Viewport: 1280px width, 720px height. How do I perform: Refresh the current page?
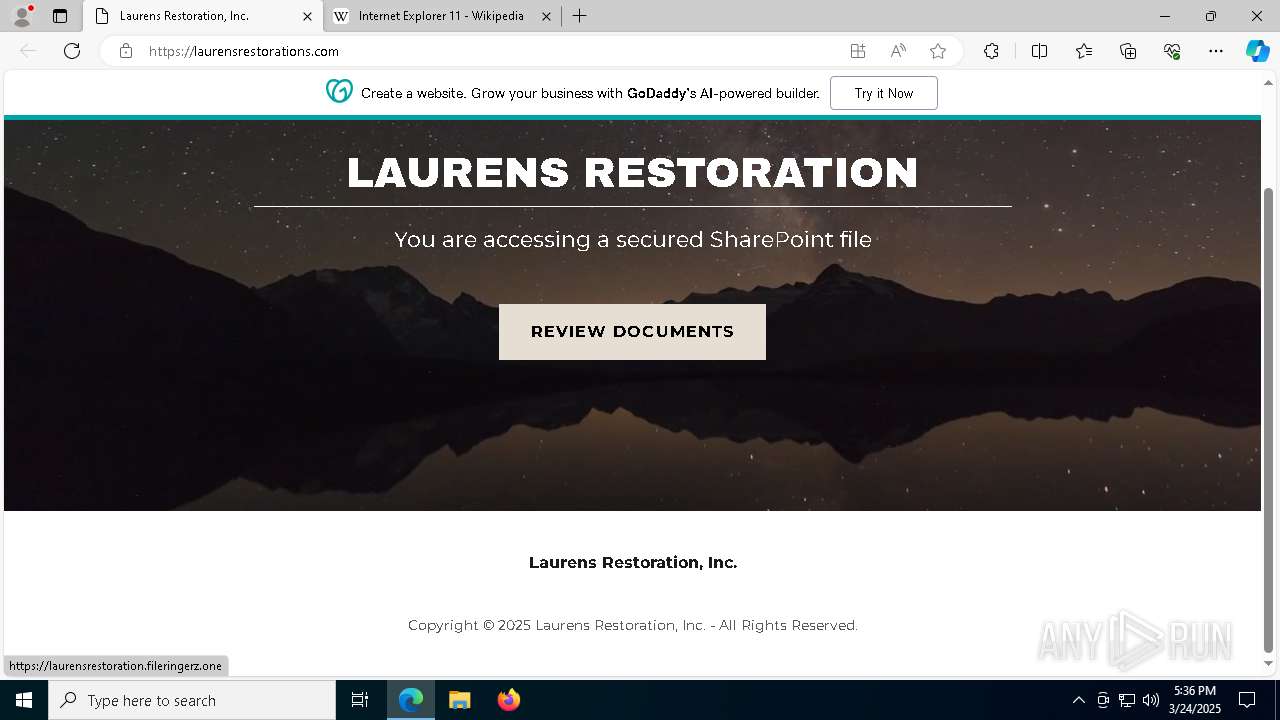tap(72, 51)
